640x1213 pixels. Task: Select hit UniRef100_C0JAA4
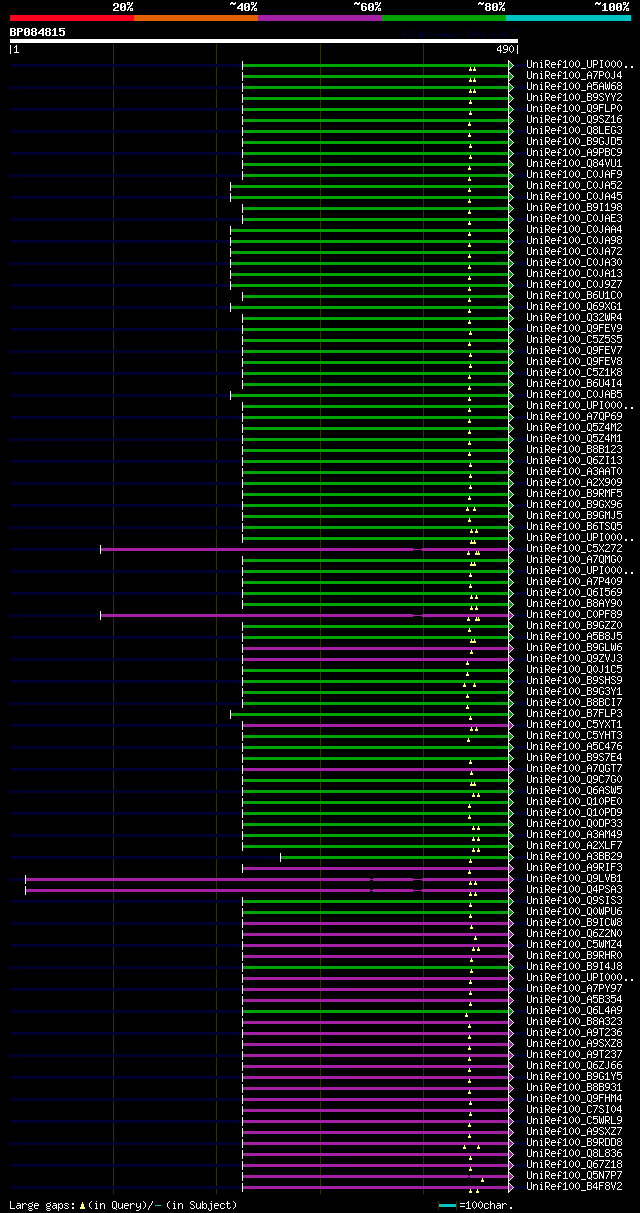[574, 229]
